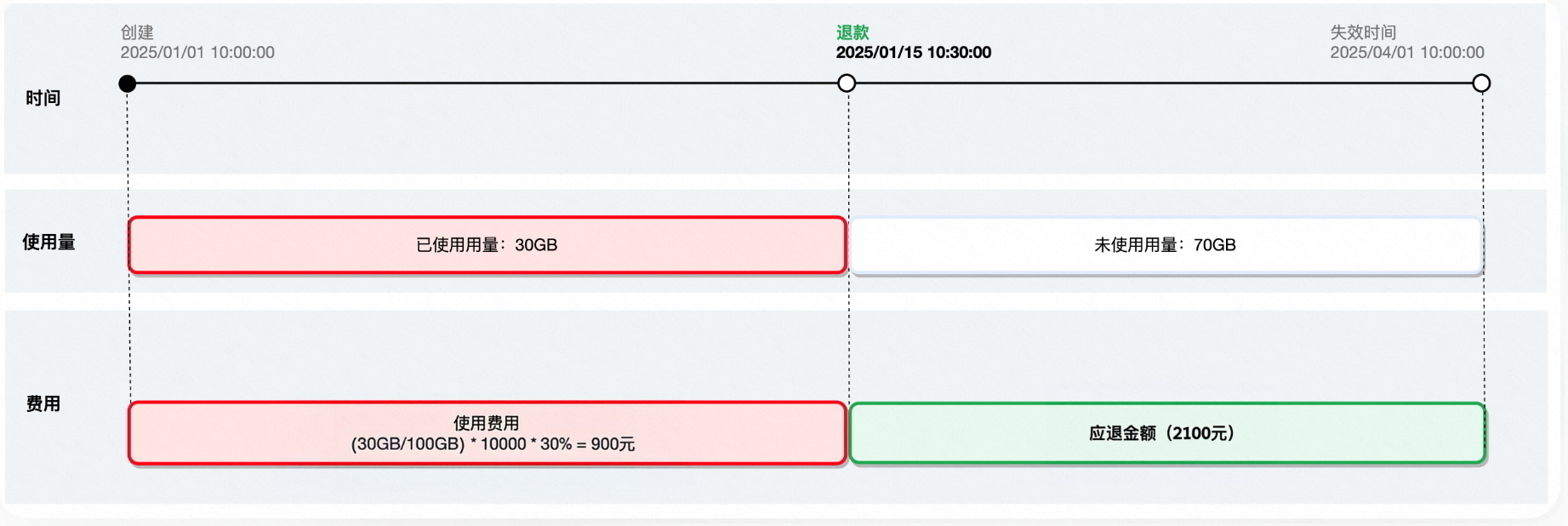Click the timeline segment between refund and expiry
1568x526 pixels.
(1164, 83)
